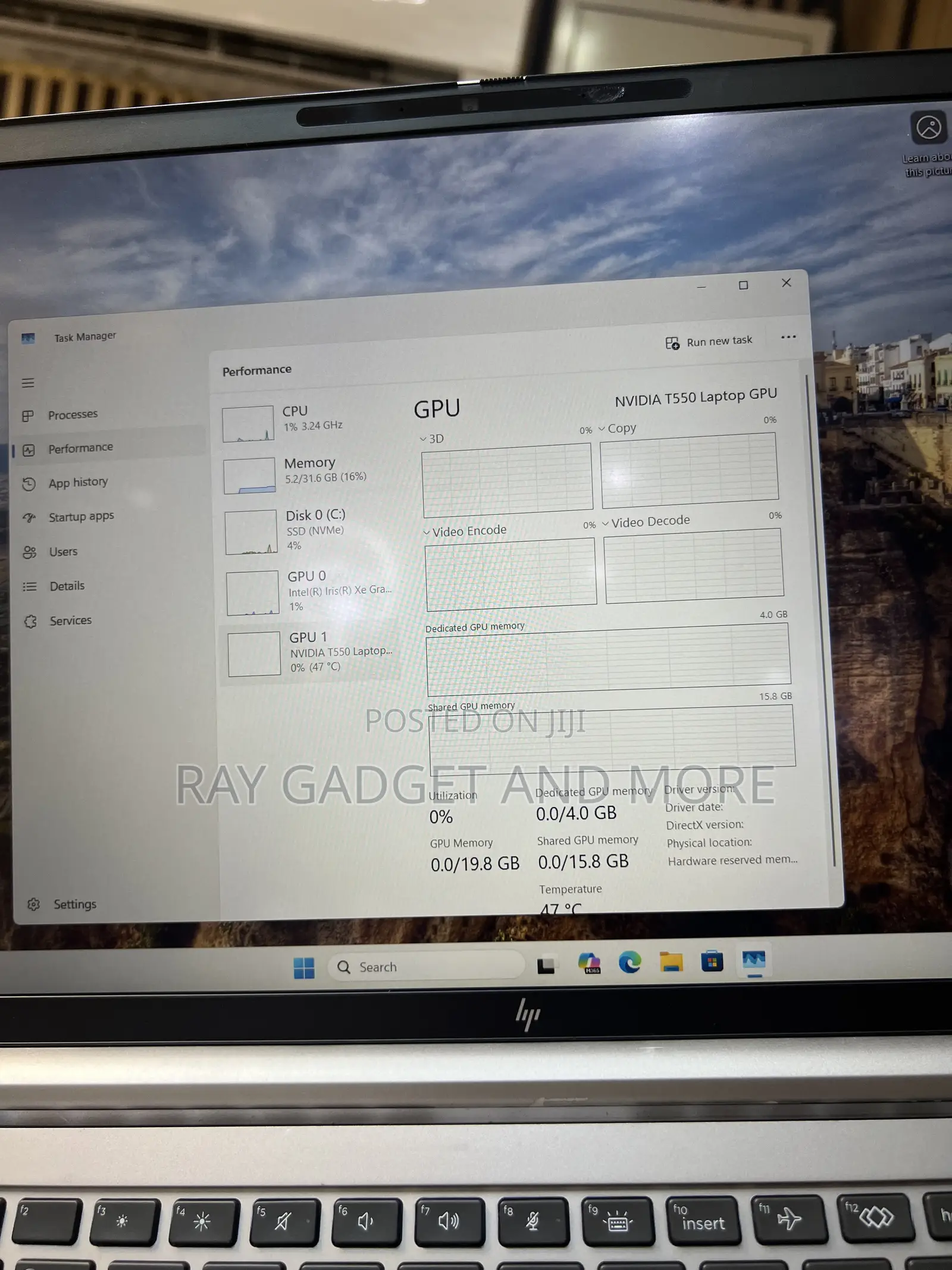Click the Settings gear icon

(33, 905)
